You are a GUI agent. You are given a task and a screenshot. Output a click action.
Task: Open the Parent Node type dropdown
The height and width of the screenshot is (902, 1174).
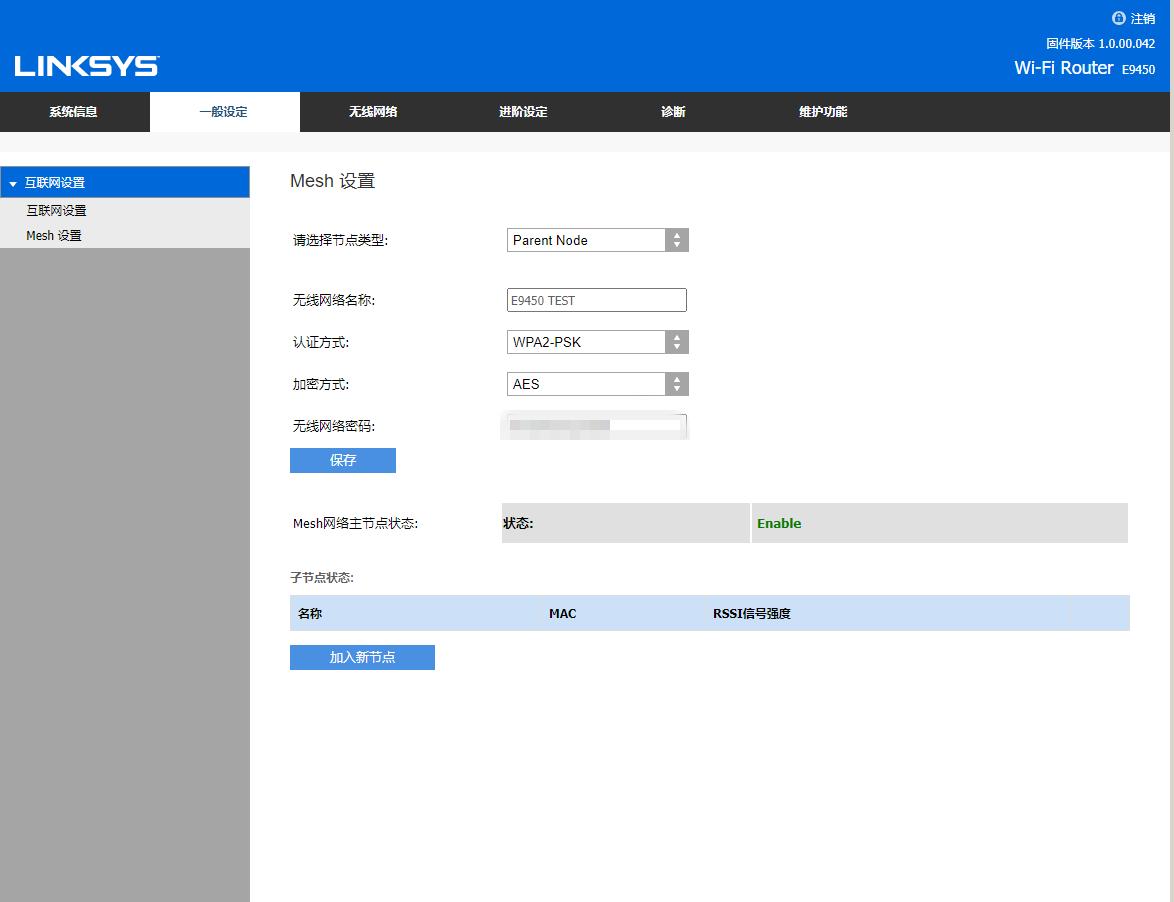tap(597, 240)
